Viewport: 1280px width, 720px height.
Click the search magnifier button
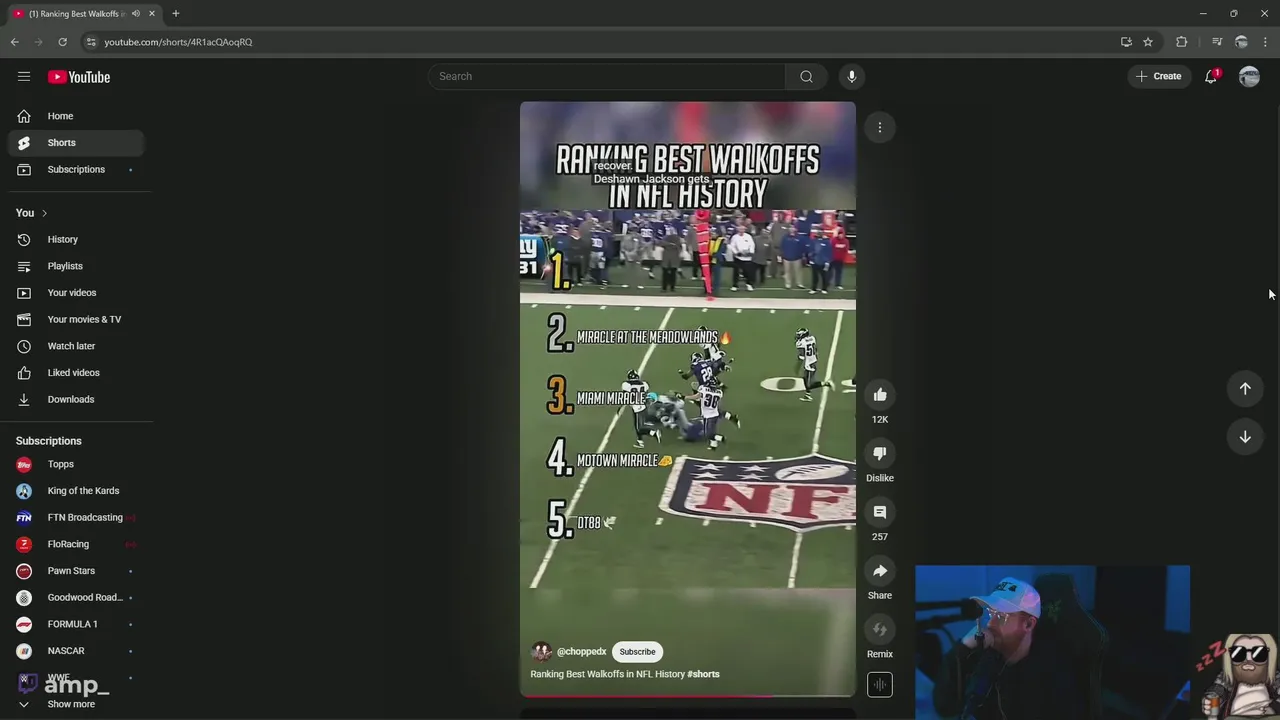pos(806,76)
